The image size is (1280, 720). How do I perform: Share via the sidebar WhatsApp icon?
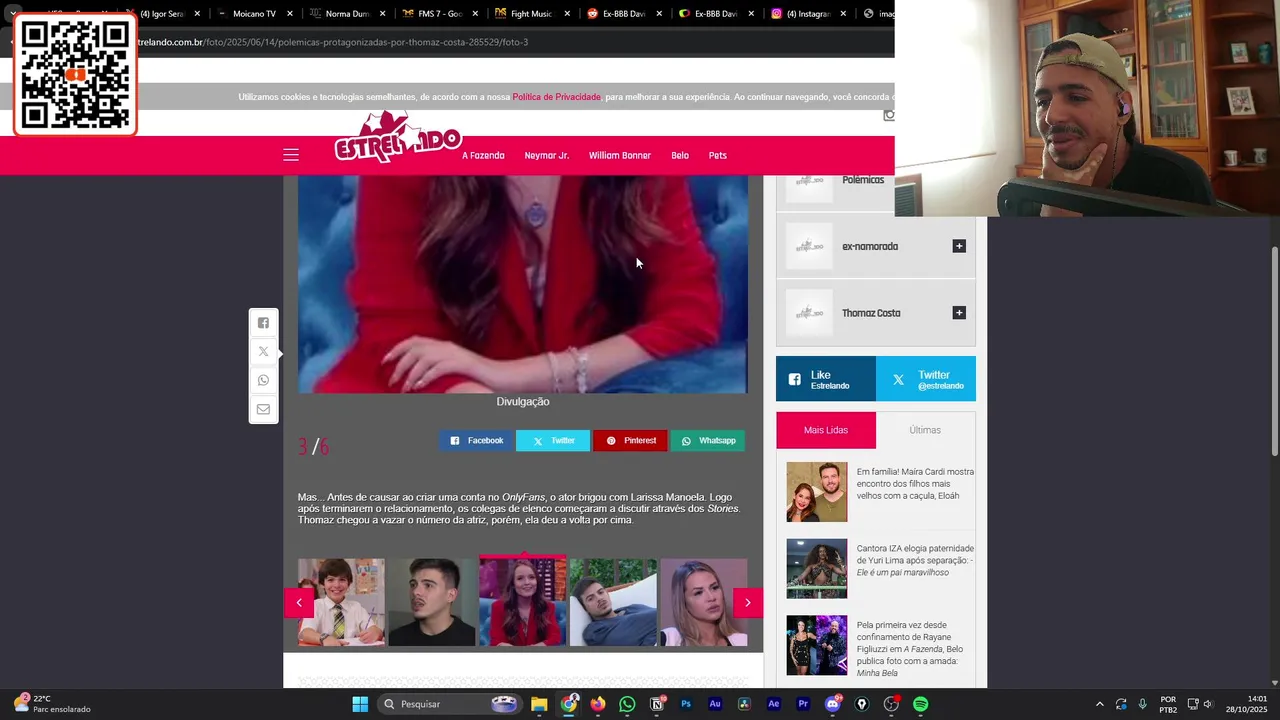(x=263, y=380)
